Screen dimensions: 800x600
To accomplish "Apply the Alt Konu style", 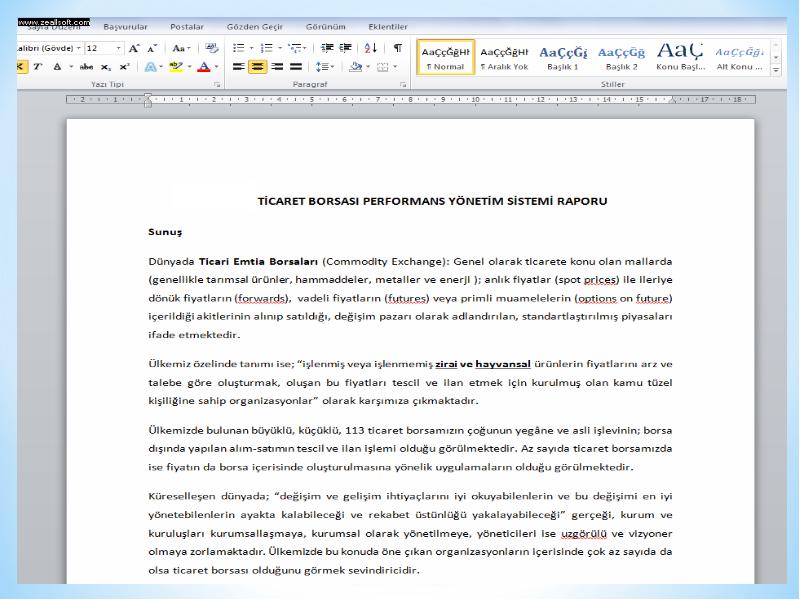I will coord(739,58).
